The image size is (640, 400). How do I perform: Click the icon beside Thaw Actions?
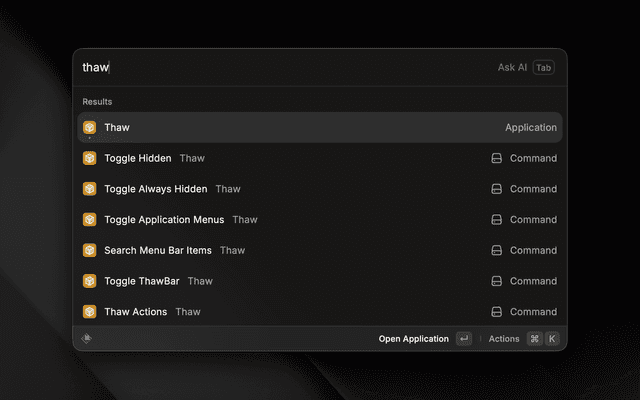(x=89, y=312)
